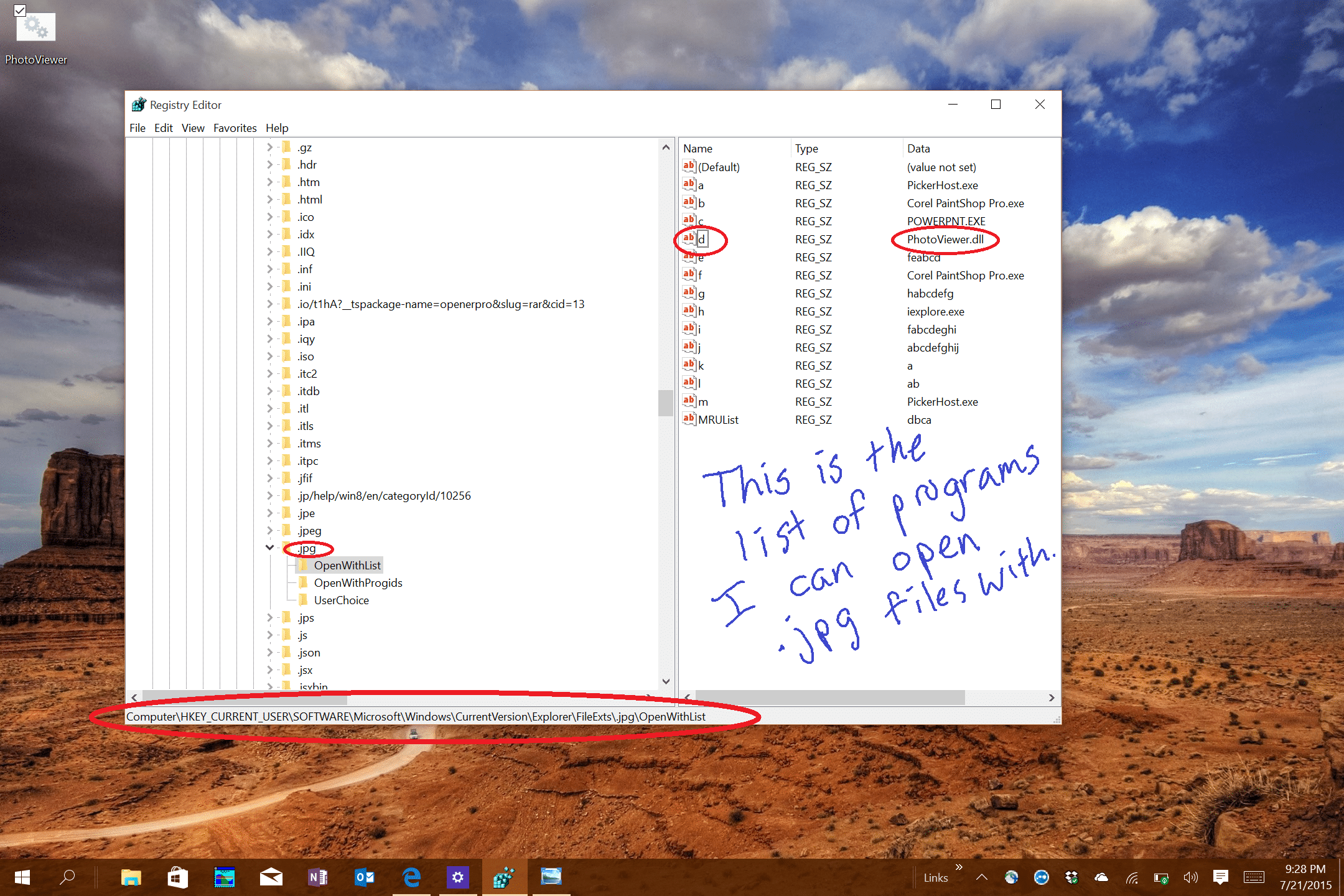
Task: Open the File menu
Action: (138, 128)
